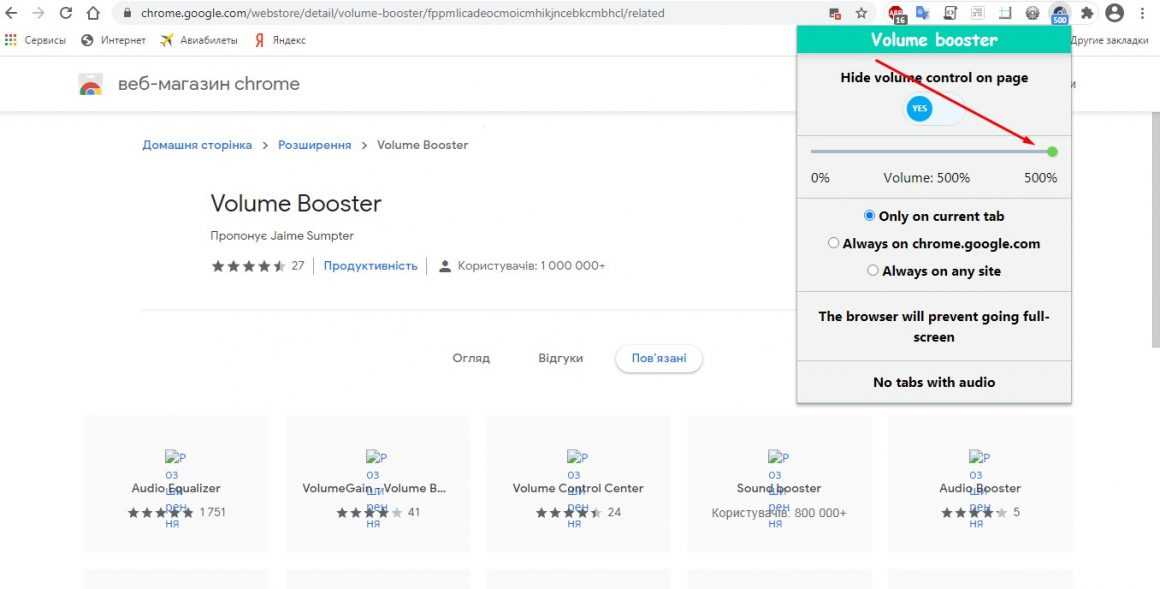The height and width of the screenshot is (589, 1160).
Task: Go back with the browser back arrow
Action: tap(12, 13)
